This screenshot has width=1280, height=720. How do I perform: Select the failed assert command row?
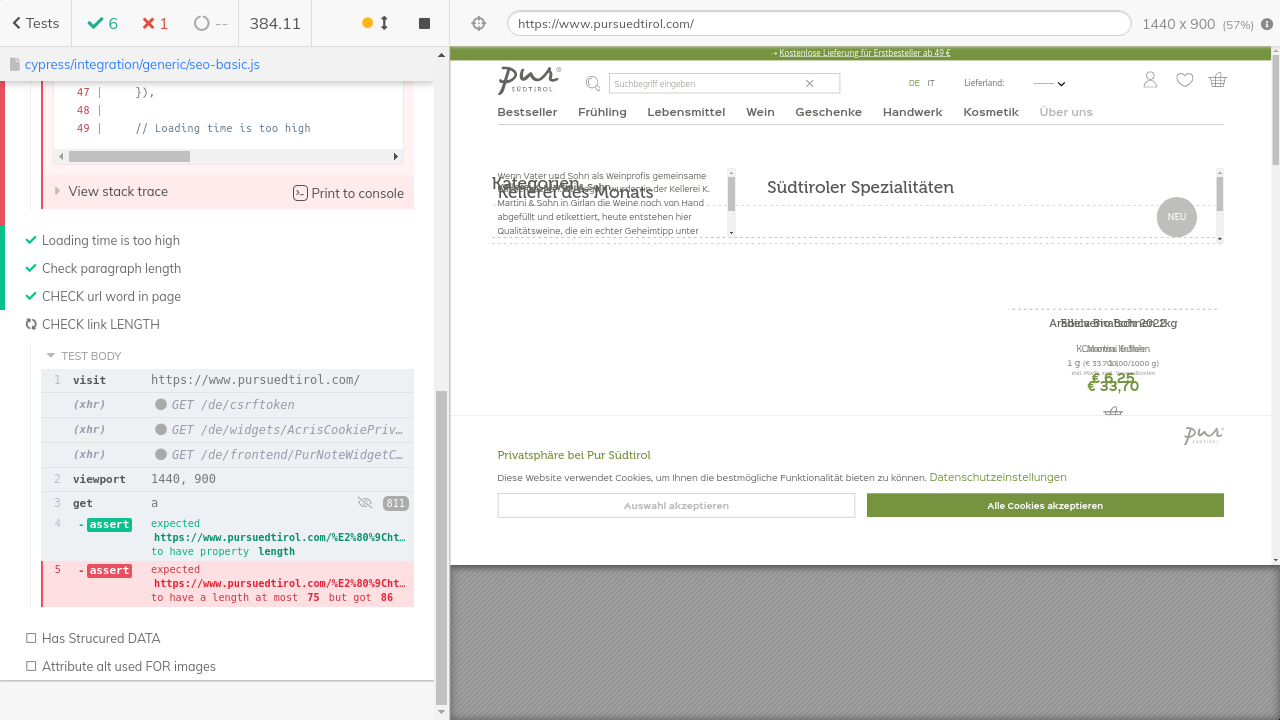[227, 583]
